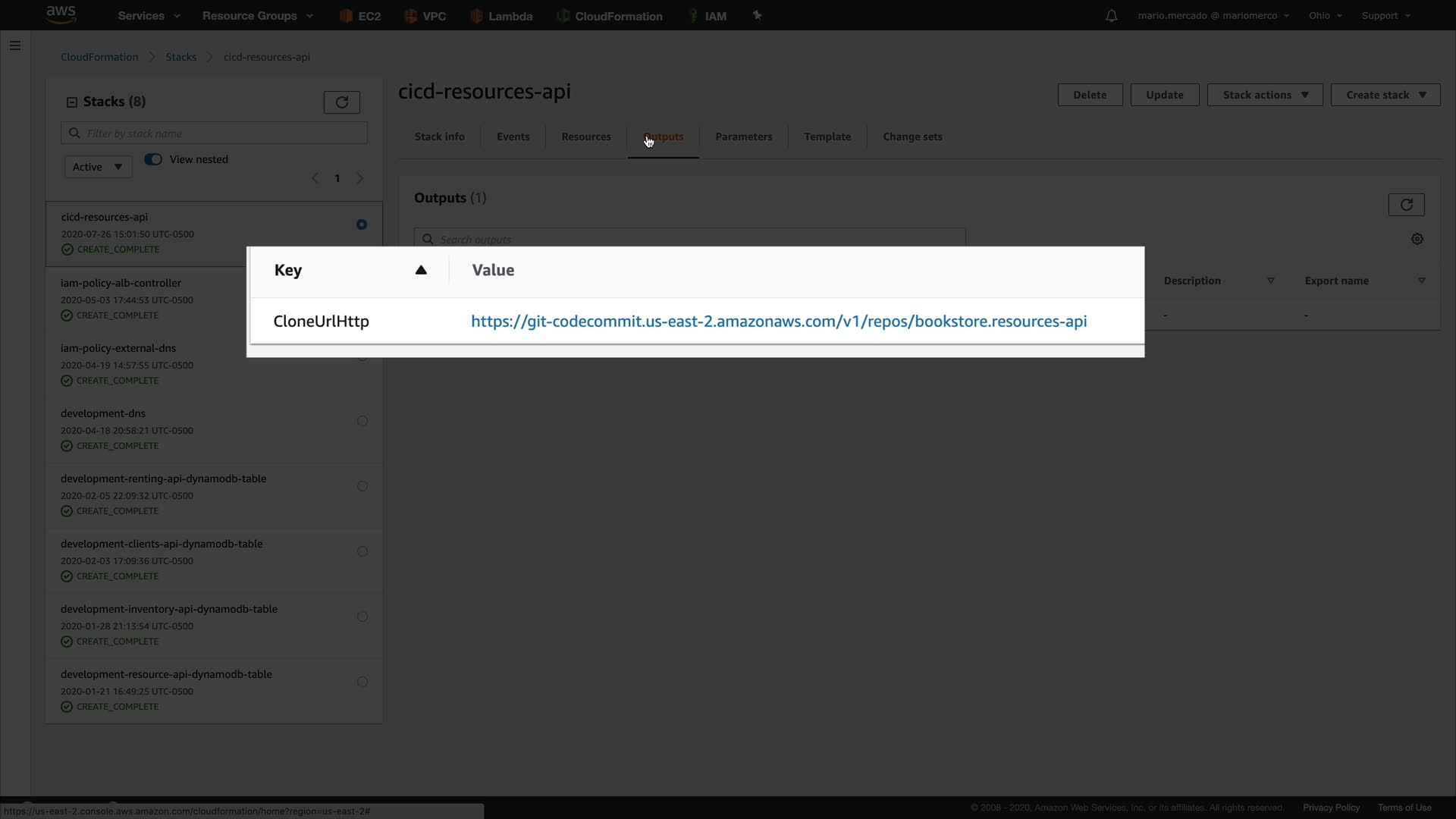Toggle the View nested switch
The width and height of the screenshot is (1456, 819).
click(x=153, y=159)
